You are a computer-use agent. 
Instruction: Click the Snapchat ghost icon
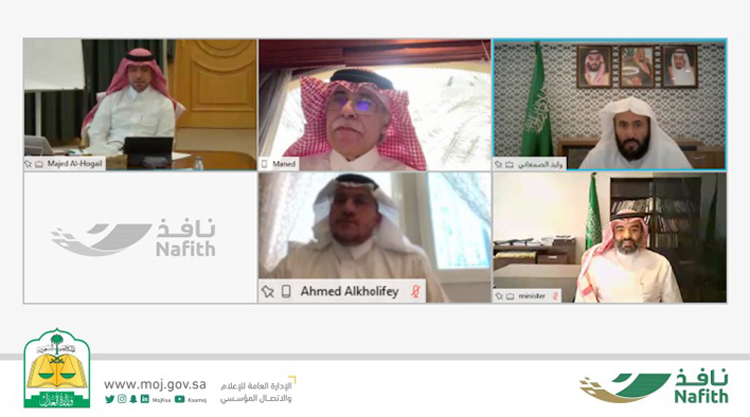133,399
